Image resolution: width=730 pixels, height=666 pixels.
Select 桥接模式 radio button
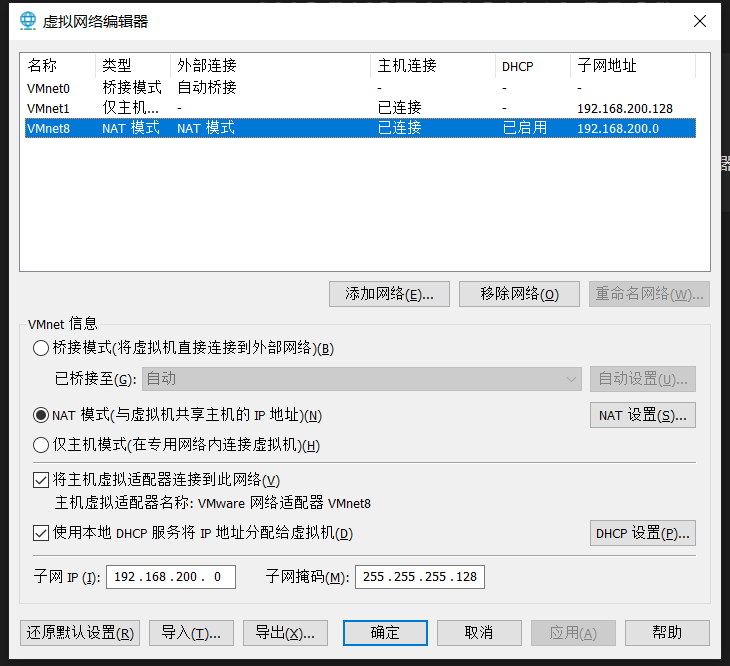click(x=41, y=348)
